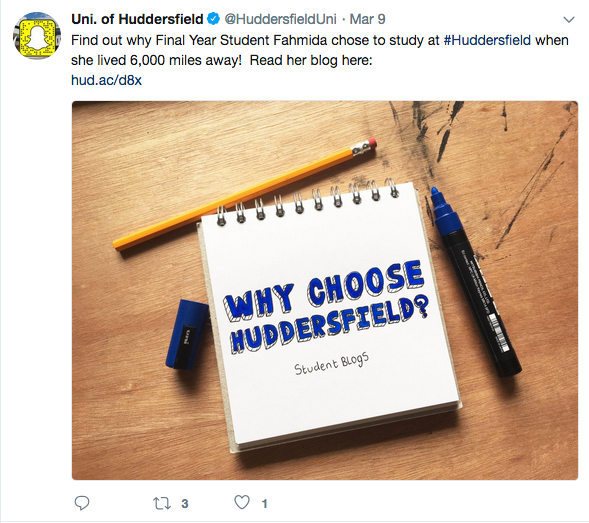Click the 'Student Blogs' handwriting on notepad
The image size is (589, 523).
(332, 364)
